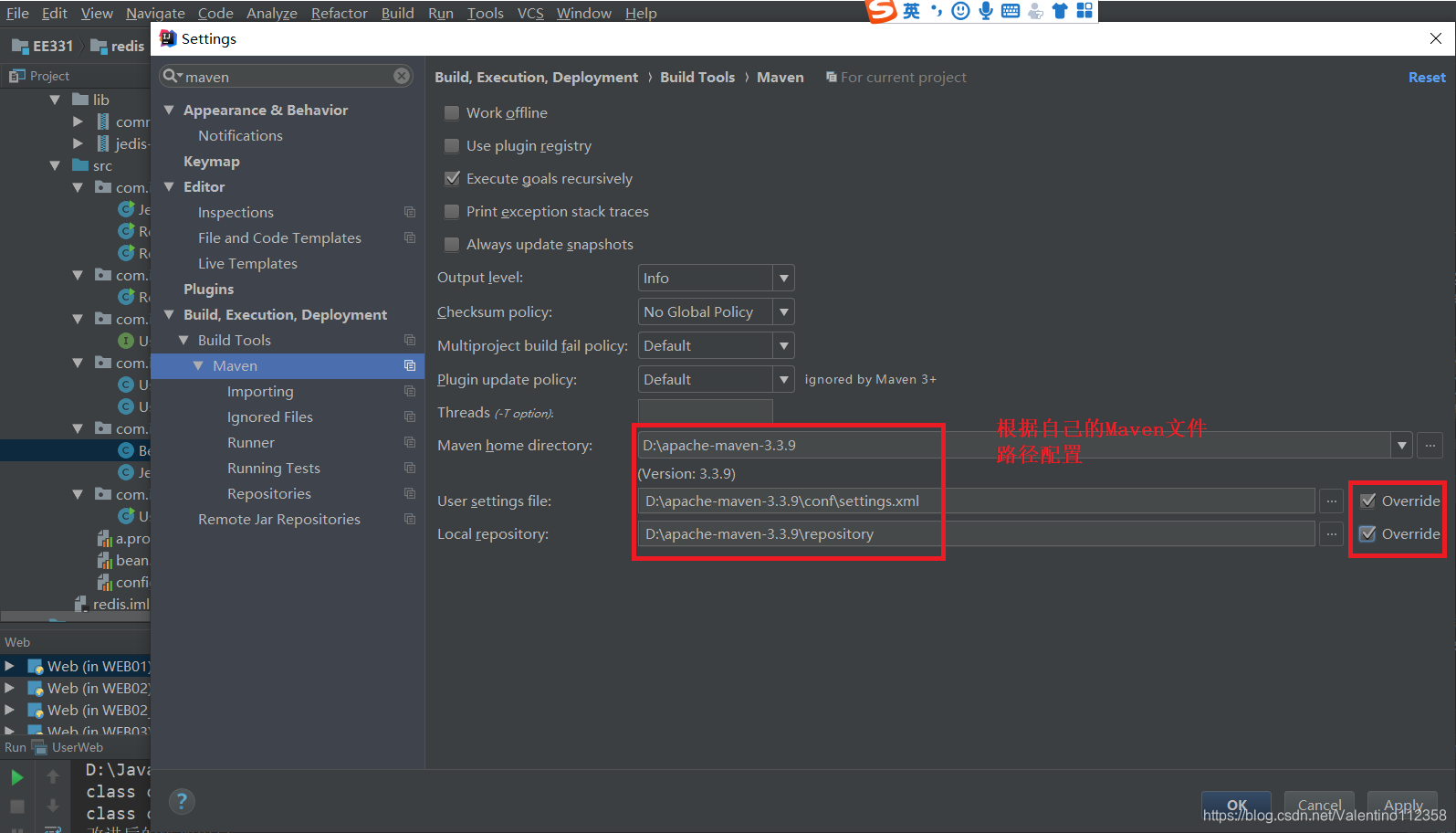
Task: Open the VCS menu
Action: (x=530, y=13)
